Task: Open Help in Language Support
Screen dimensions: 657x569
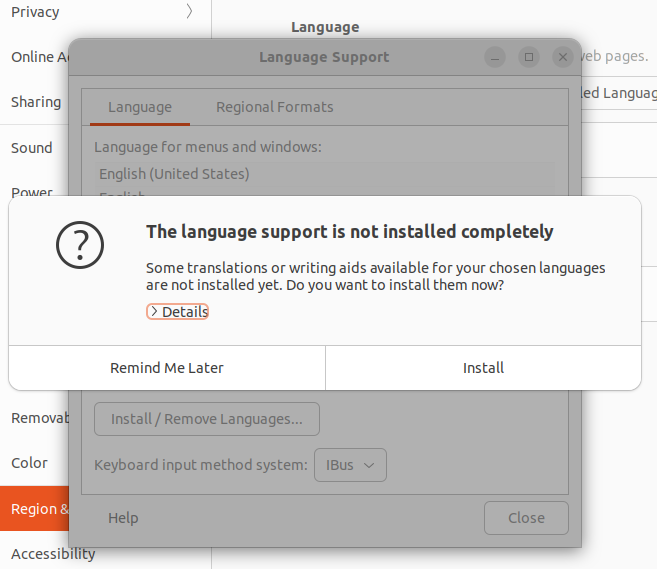Action: 123,518
